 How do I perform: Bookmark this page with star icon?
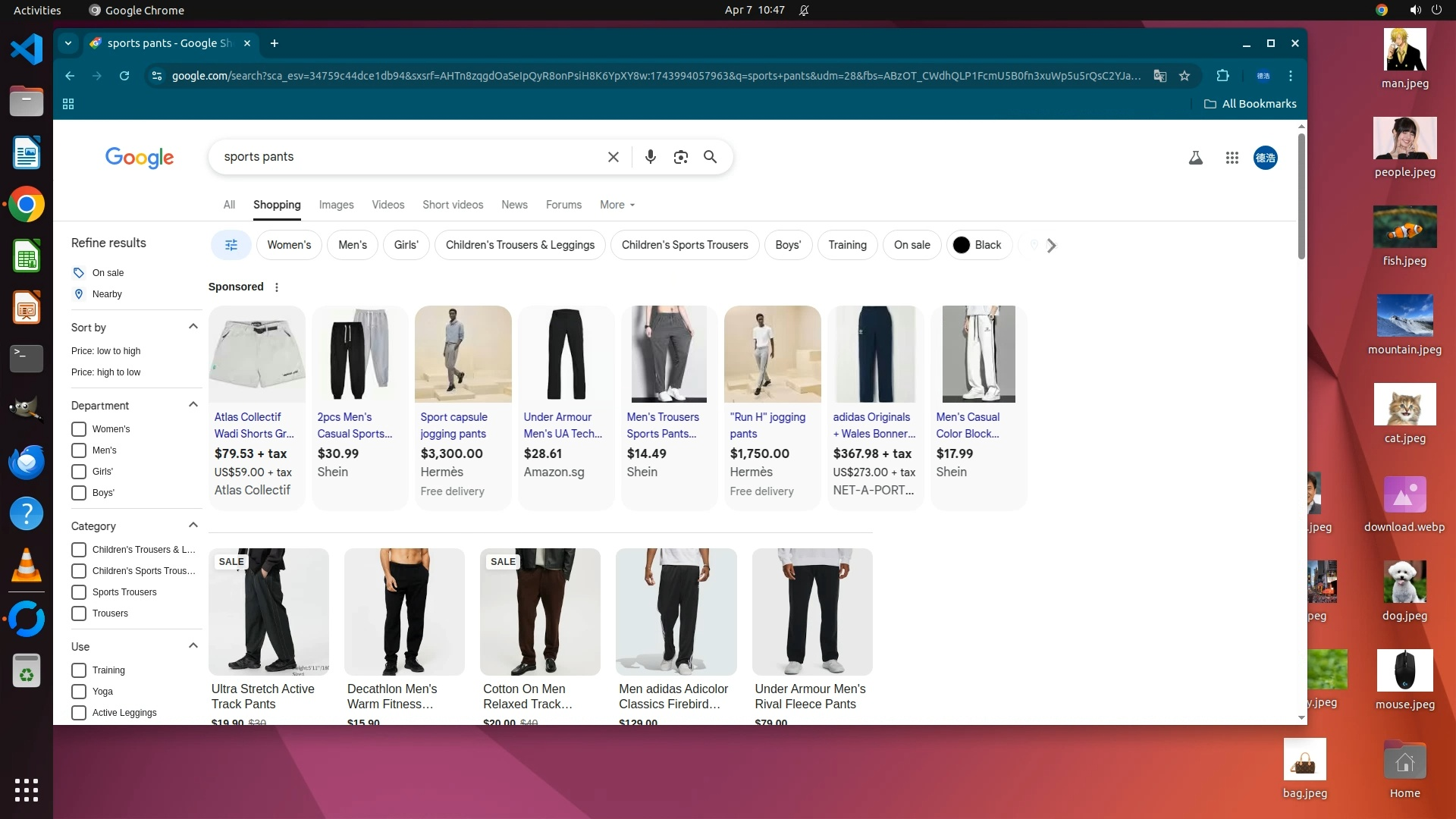[1185, 76]
